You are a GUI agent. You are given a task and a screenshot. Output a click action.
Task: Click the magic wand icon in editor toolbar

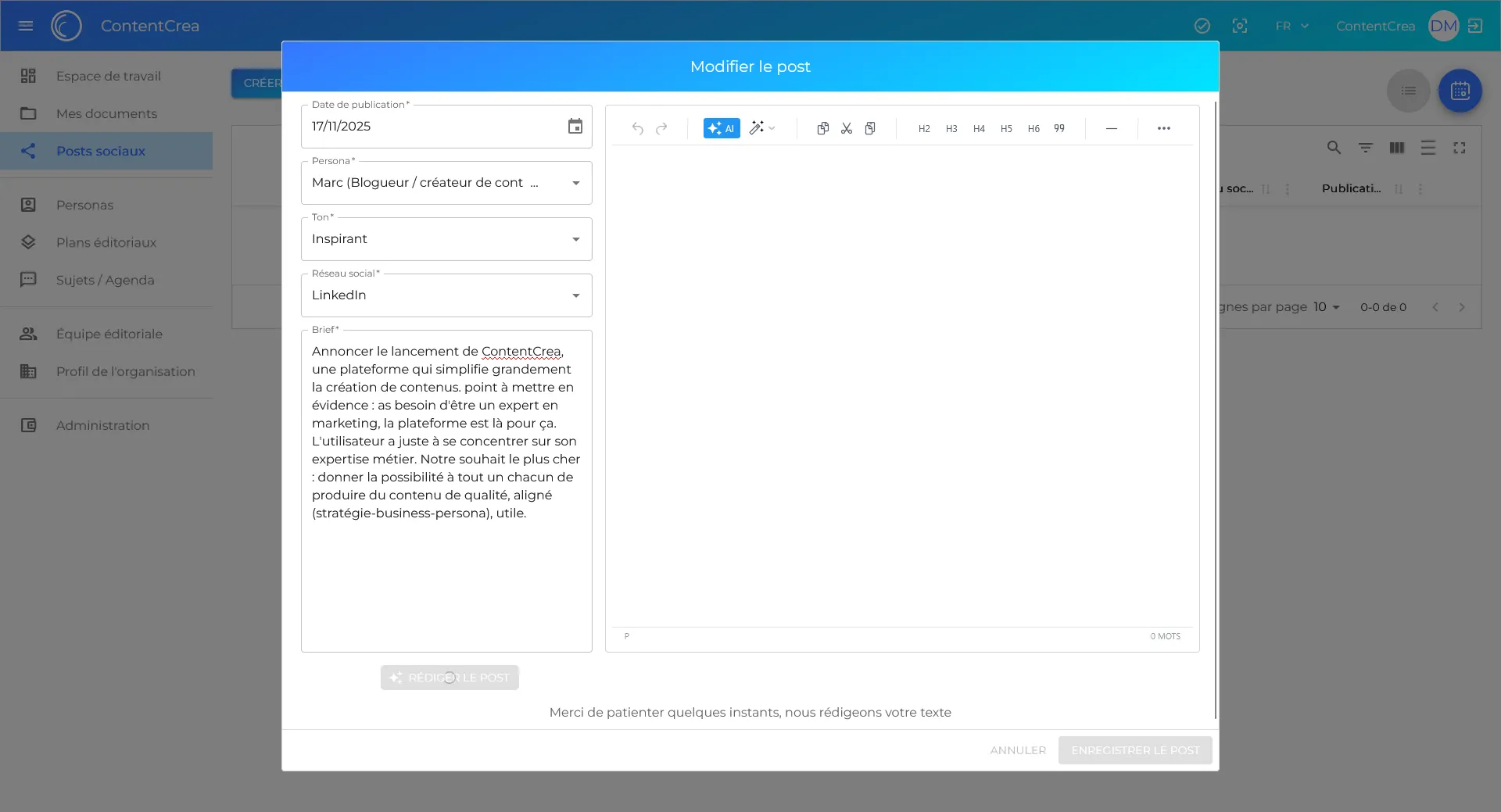point(757,128)
